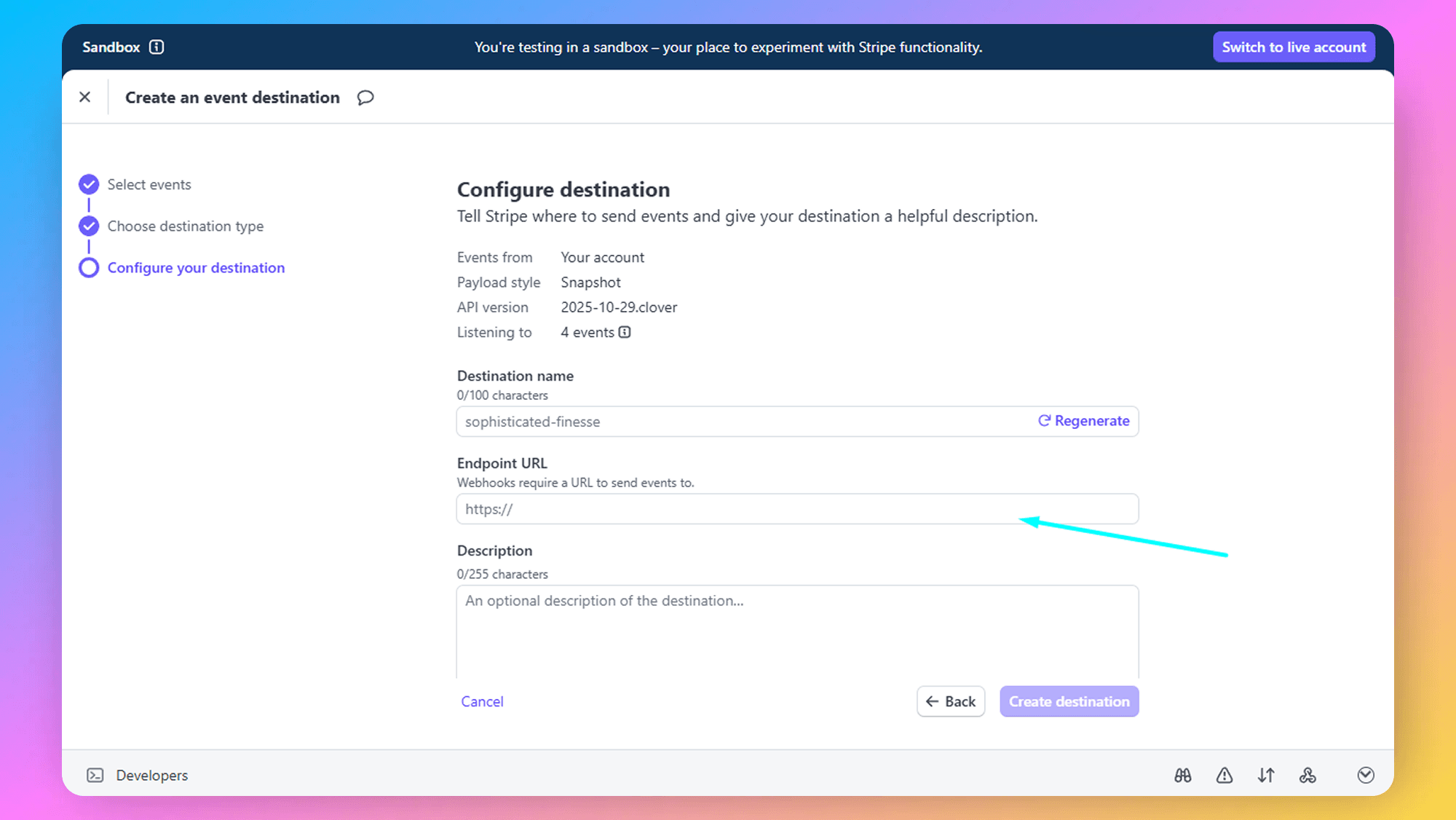Go to the Select events step

pyautogui.click(x=149, y=185)
